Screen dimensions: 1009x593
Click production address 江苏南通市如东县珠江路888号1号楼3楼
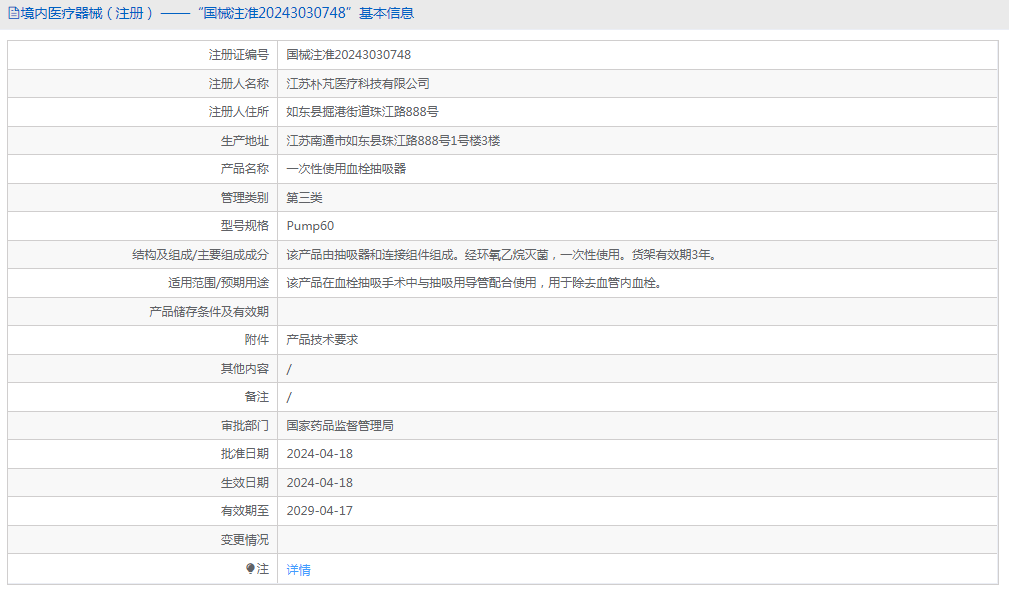pyautogui.click(x=393, y=140)
